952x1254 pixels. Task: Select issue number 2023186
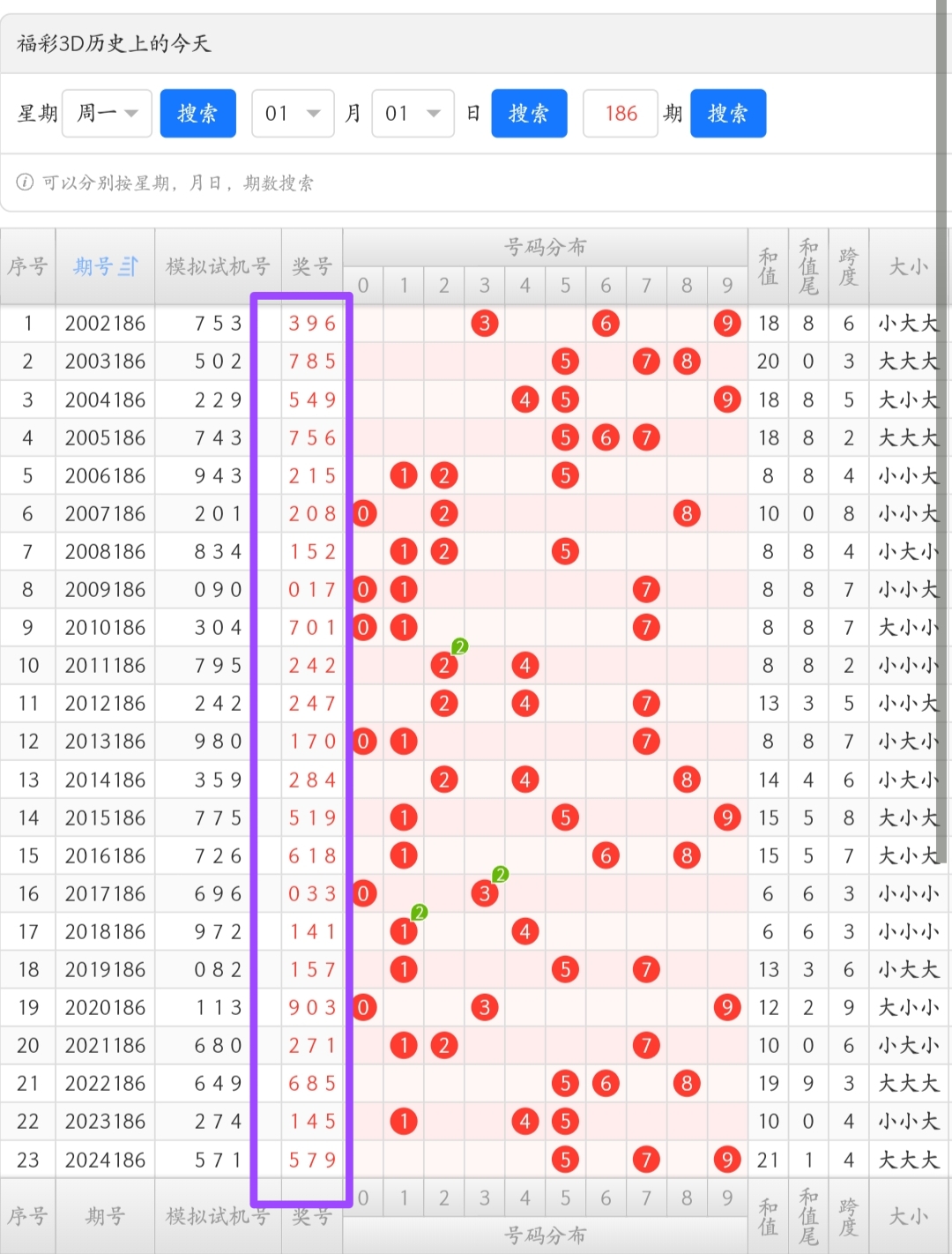coord(105,1122)
